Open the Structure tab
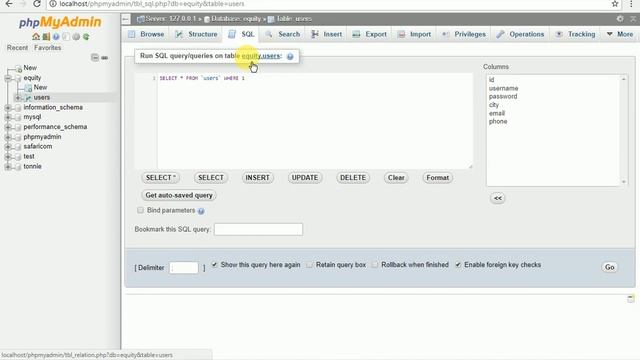The height and width of the screenshot is (360, 640). tap(196, 34)
